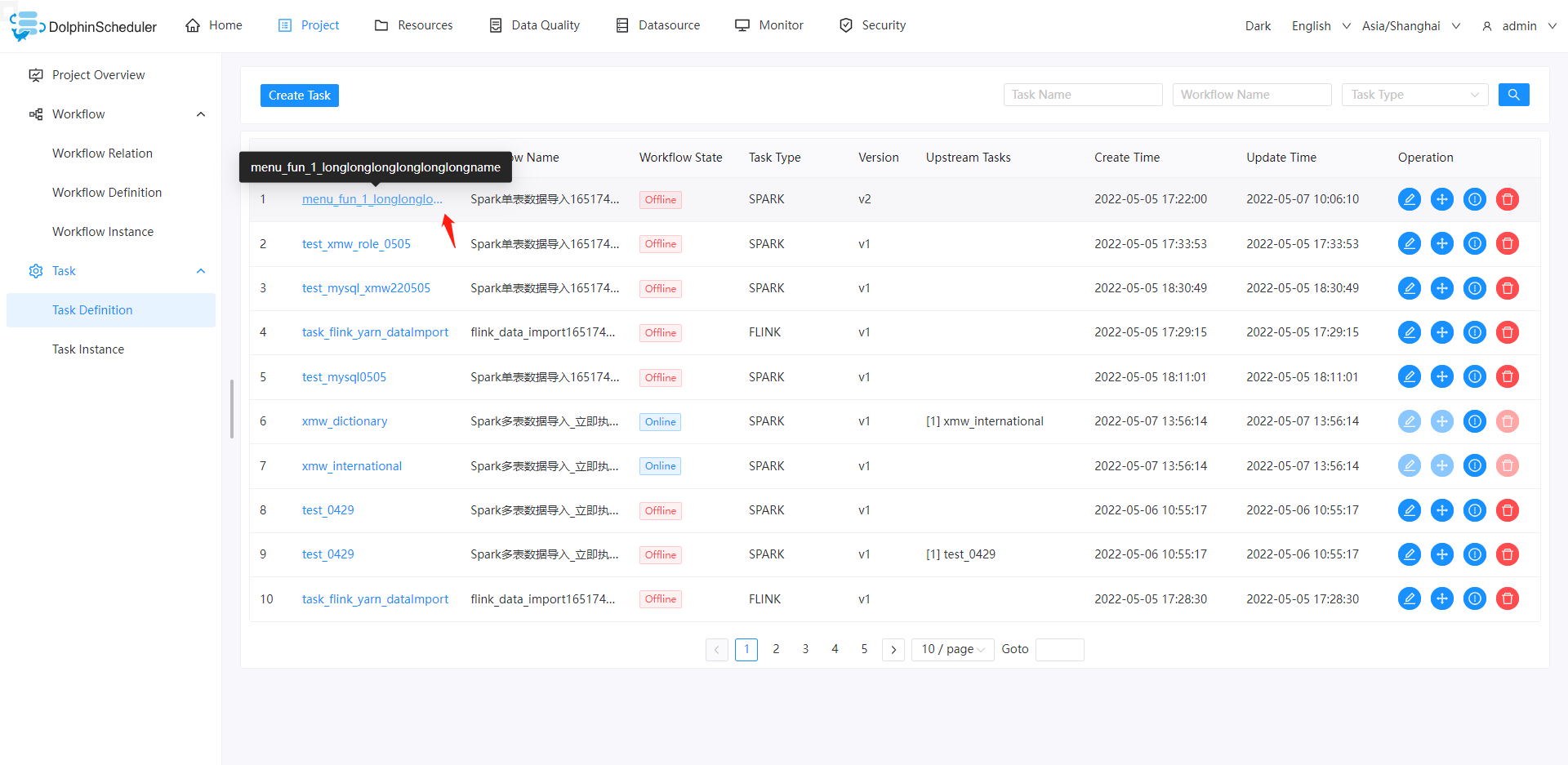Delete the menu_fun_1_longlonglo... task
This screenshot has height=765, width=1568.
[1508, 199]
